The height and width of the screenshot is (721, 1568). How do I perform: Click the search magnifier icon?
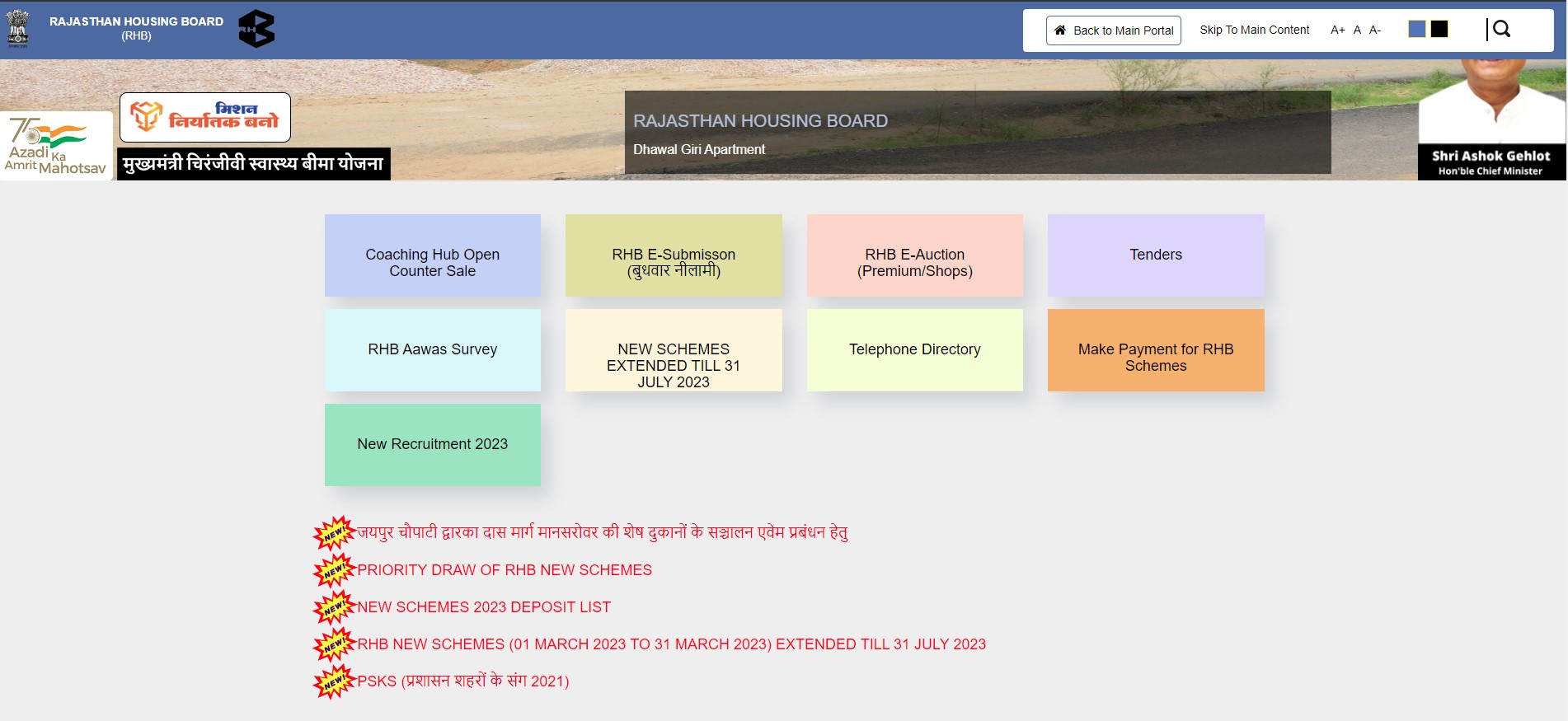pos(1501,30)
